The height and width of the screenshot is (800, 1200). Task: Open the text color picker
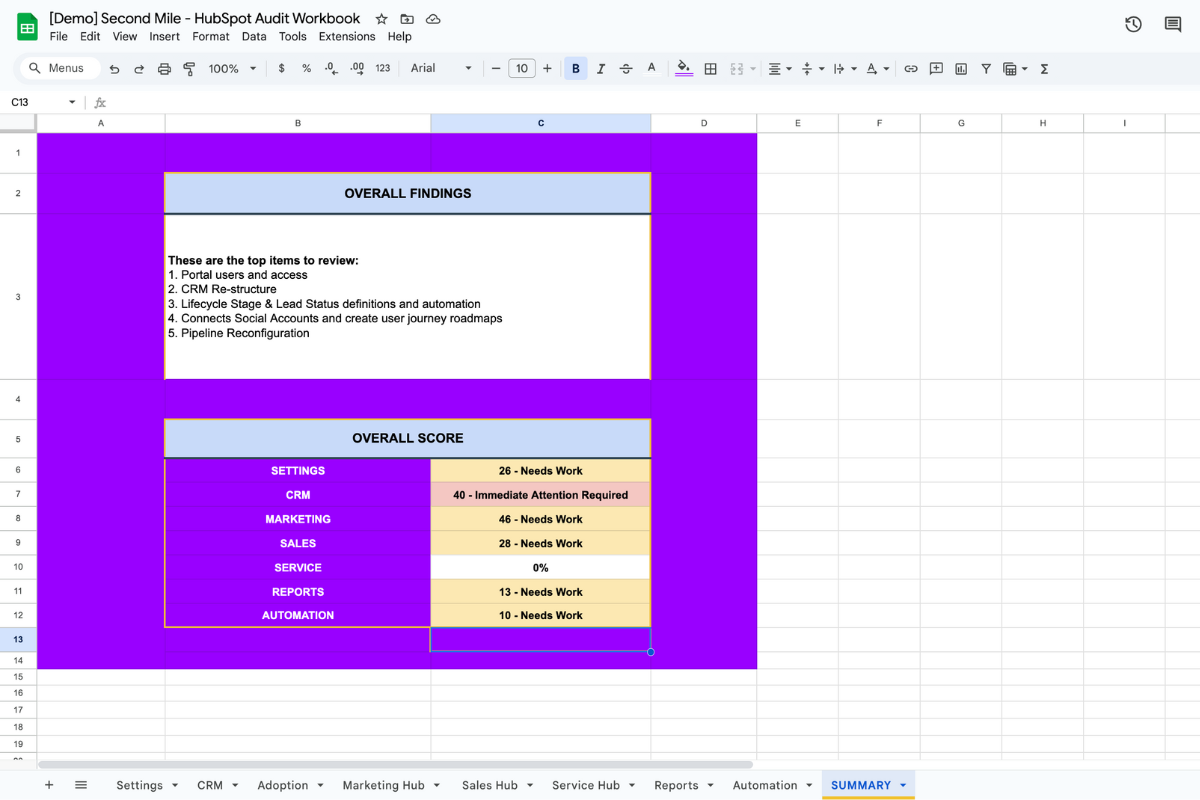click(651, 69)
